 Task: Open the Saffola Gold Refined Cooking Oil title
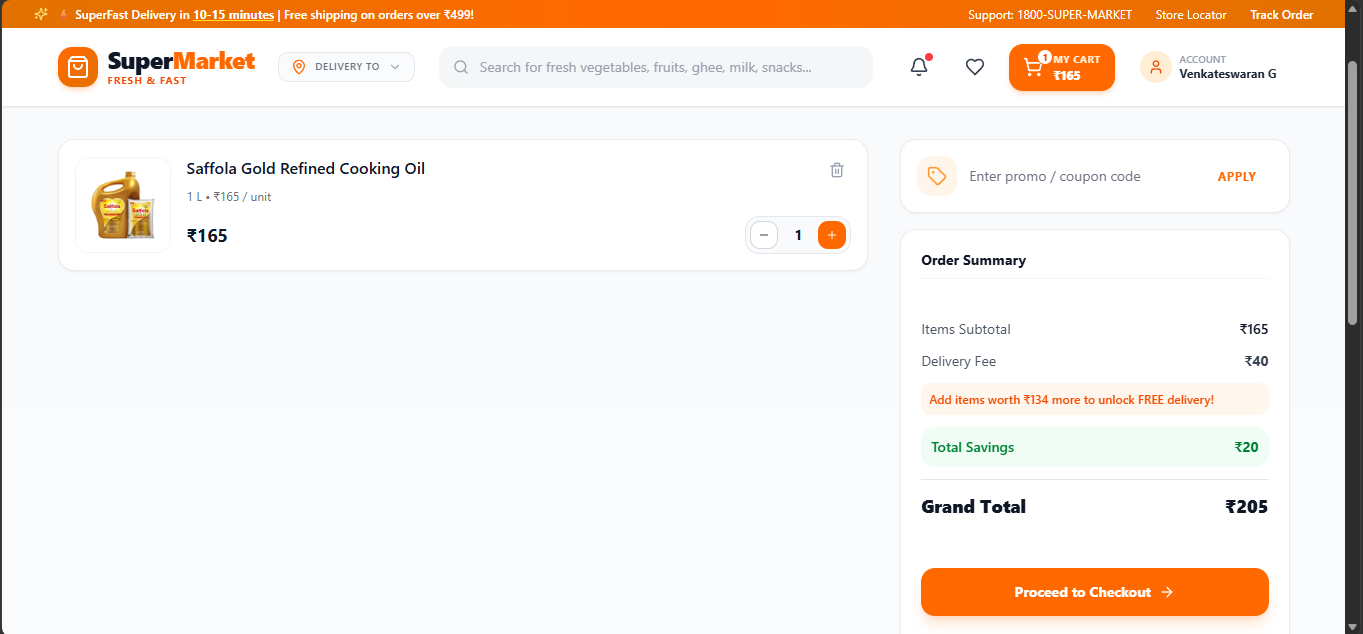pos(306,168)
